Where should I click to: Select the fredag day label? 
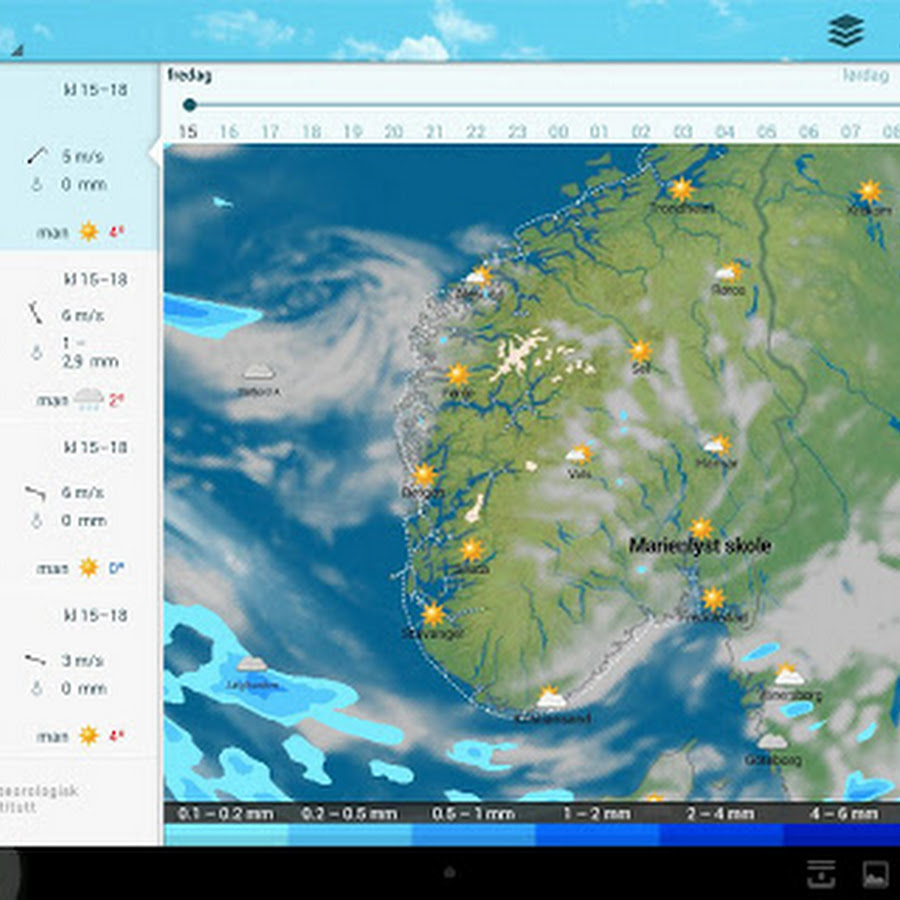tap(189, 75)
